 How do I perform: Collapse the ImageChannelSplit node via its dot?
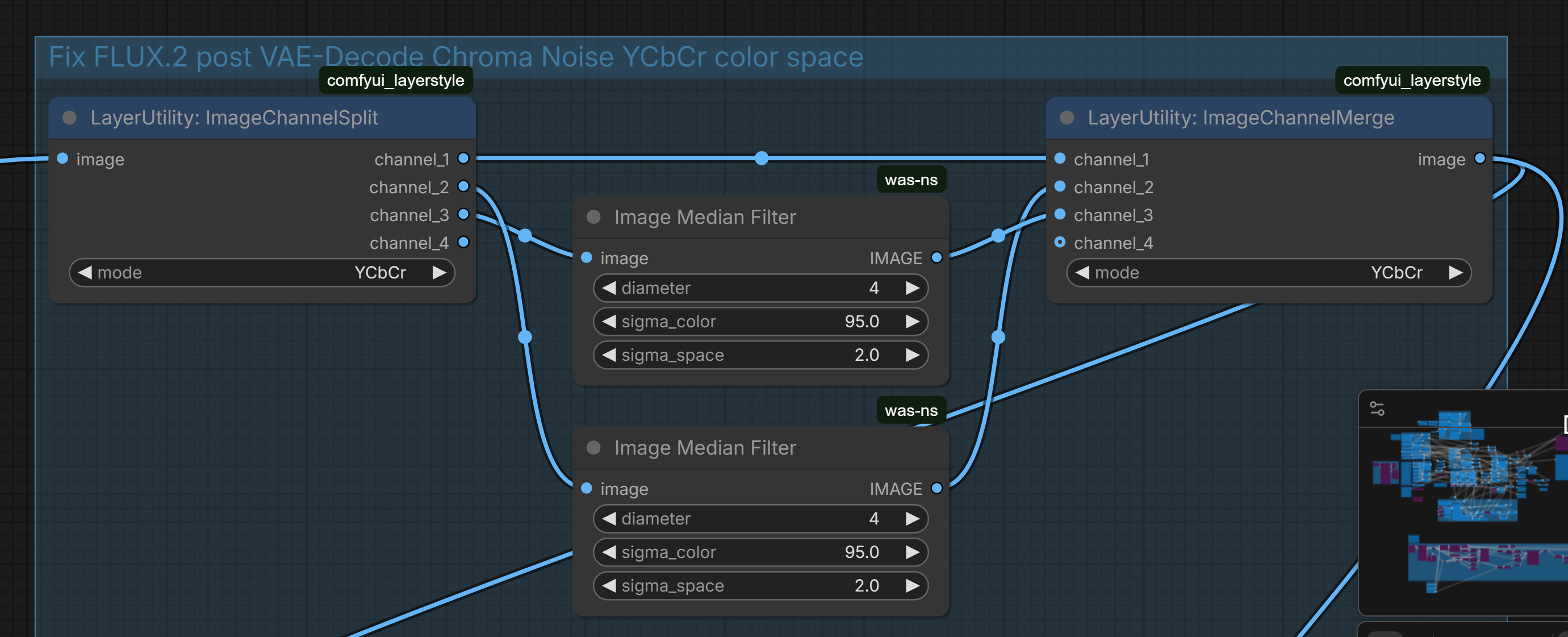pyautogui.click(x=69, y=118)
